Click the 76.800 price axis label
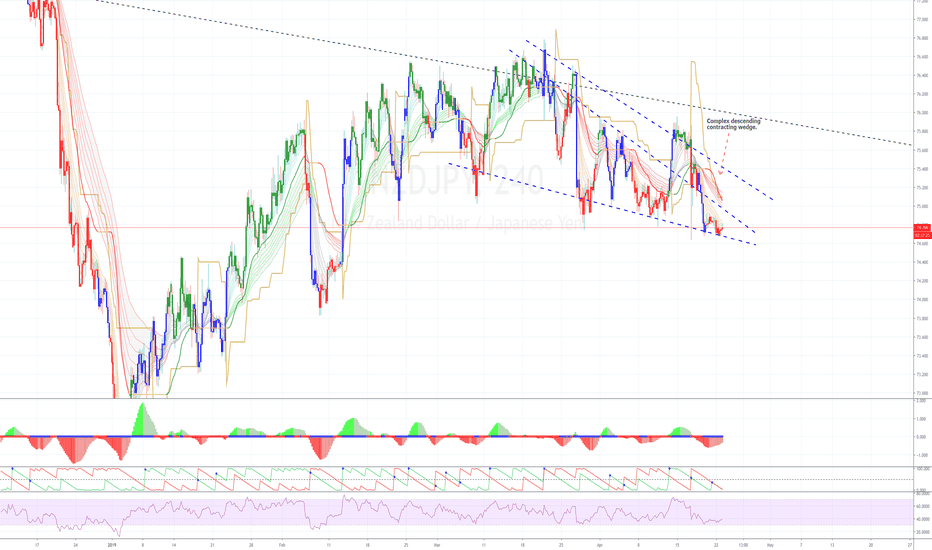932x550 pixels. 923,38
